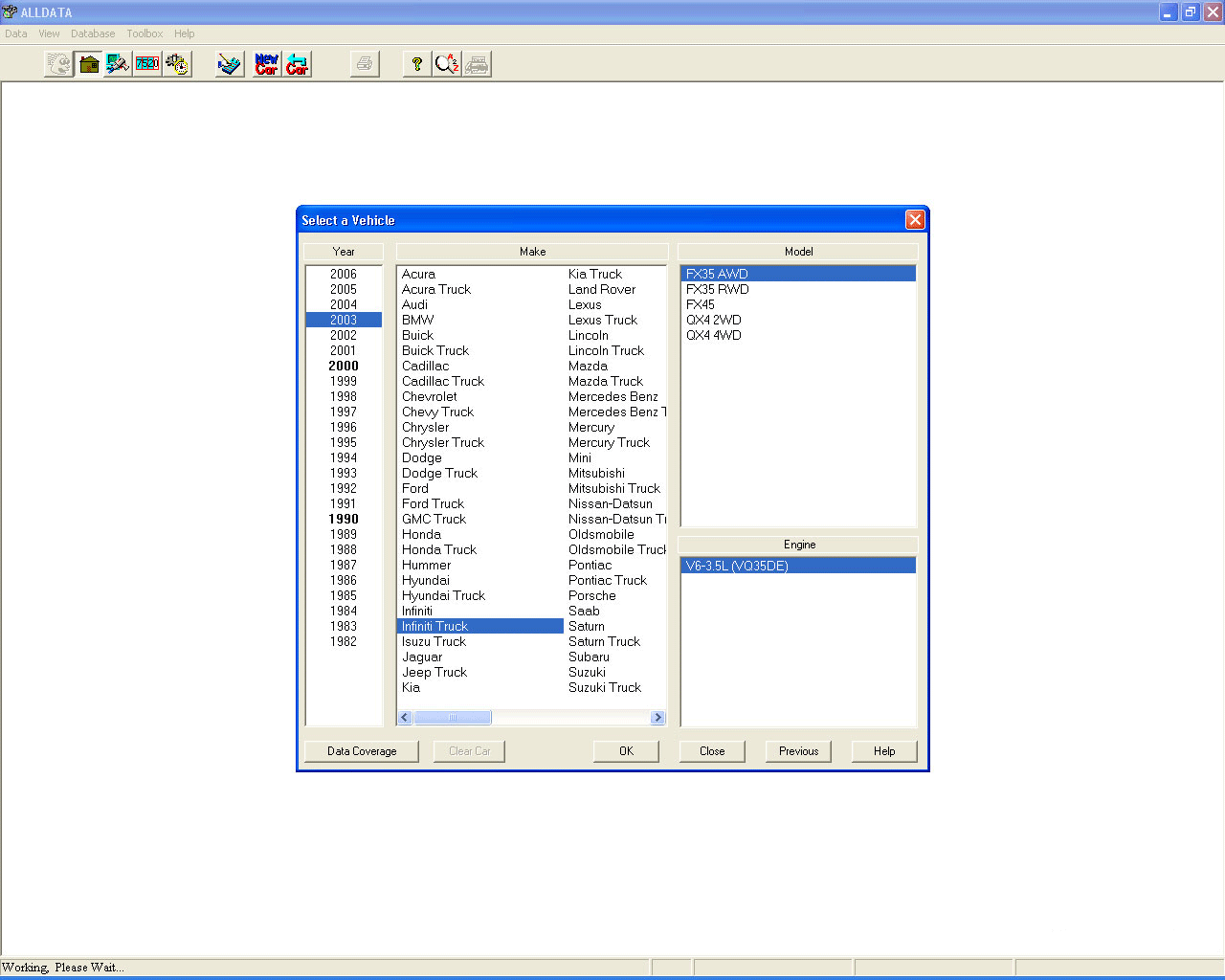Choose Jaguar make
Screen dimensions: 1225x980
pos(422,657)
